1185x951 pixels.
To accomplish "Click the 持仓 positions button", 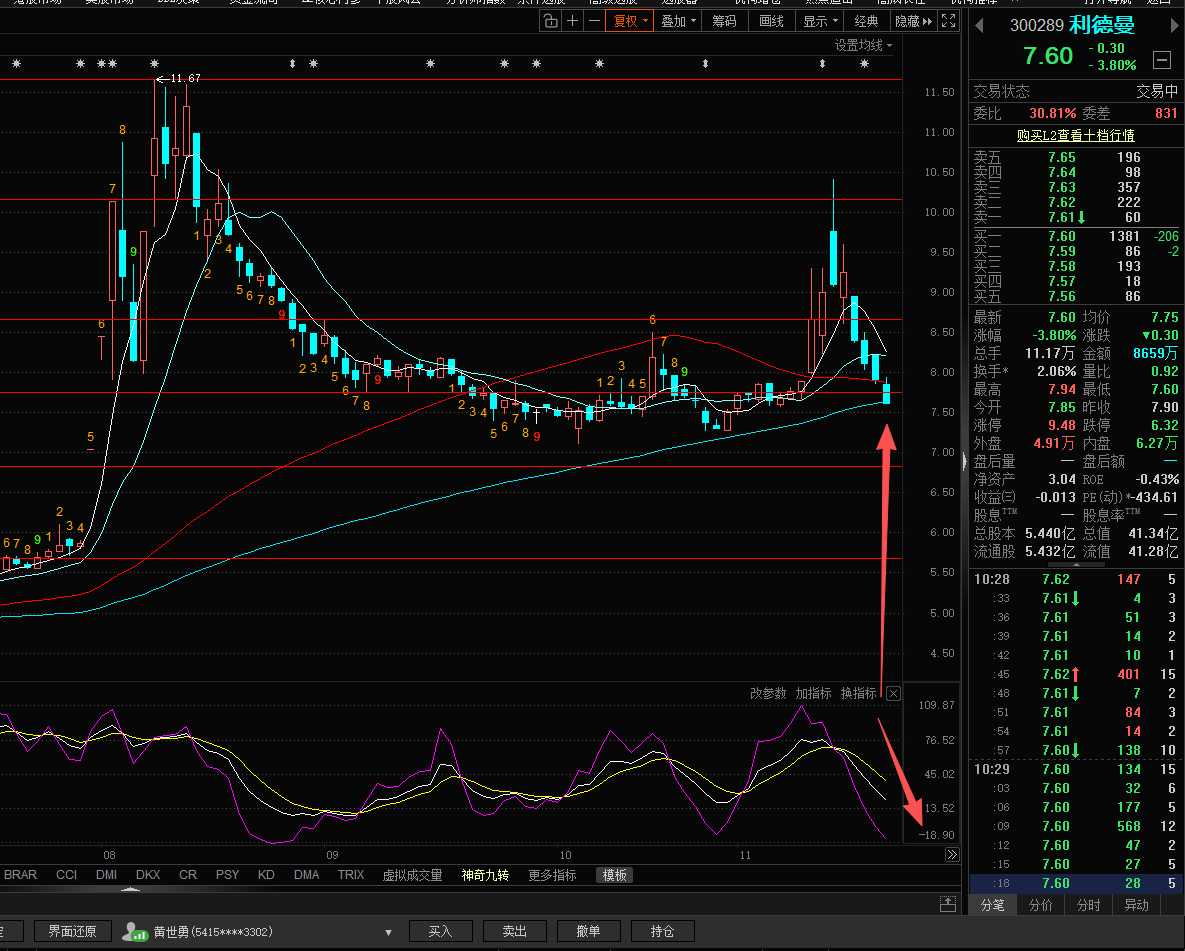I will [663, 931].
